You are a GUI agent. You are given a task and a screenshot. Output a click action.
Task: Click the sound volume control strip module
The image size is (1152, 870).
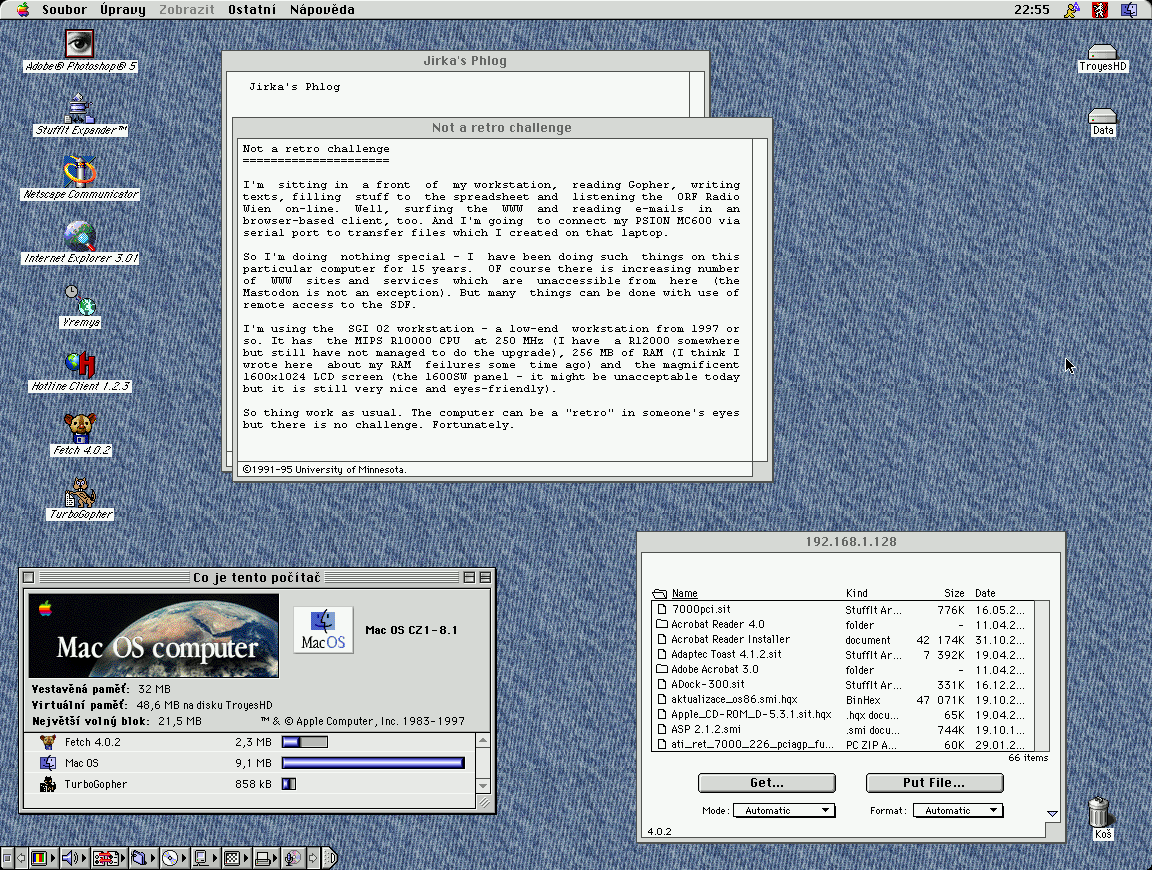[x=71, y=858]
